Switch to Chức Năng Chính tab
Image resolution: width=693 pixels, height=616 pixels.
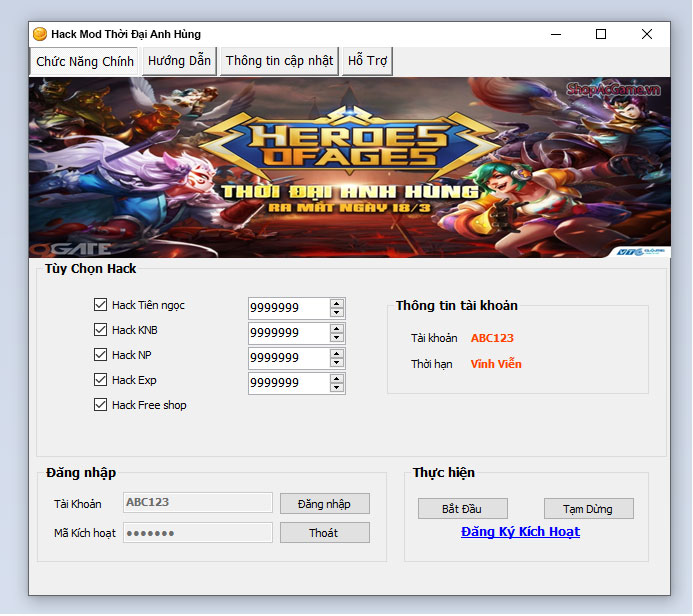[85, 61]
